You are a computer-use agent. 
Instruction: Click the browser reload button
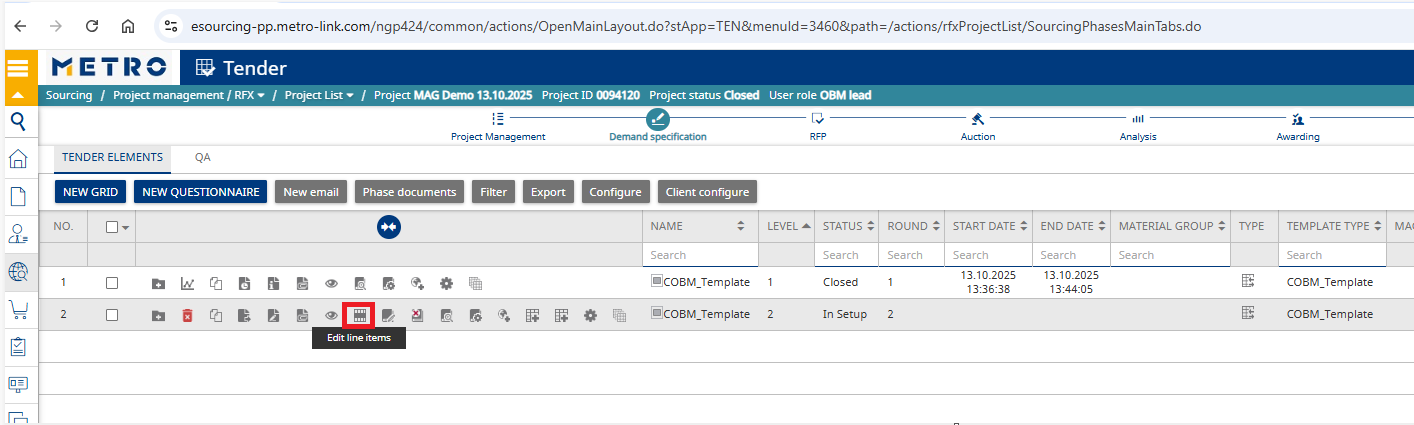(x=92, y=26)
